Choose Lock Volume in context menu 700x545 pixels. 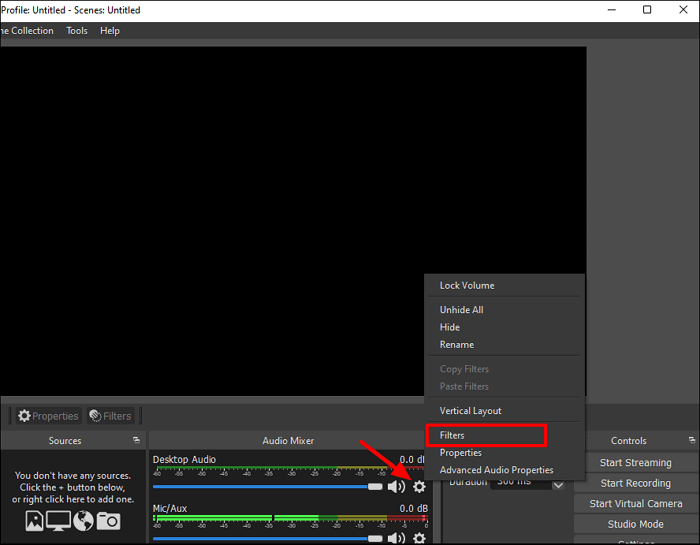[467, 285]
